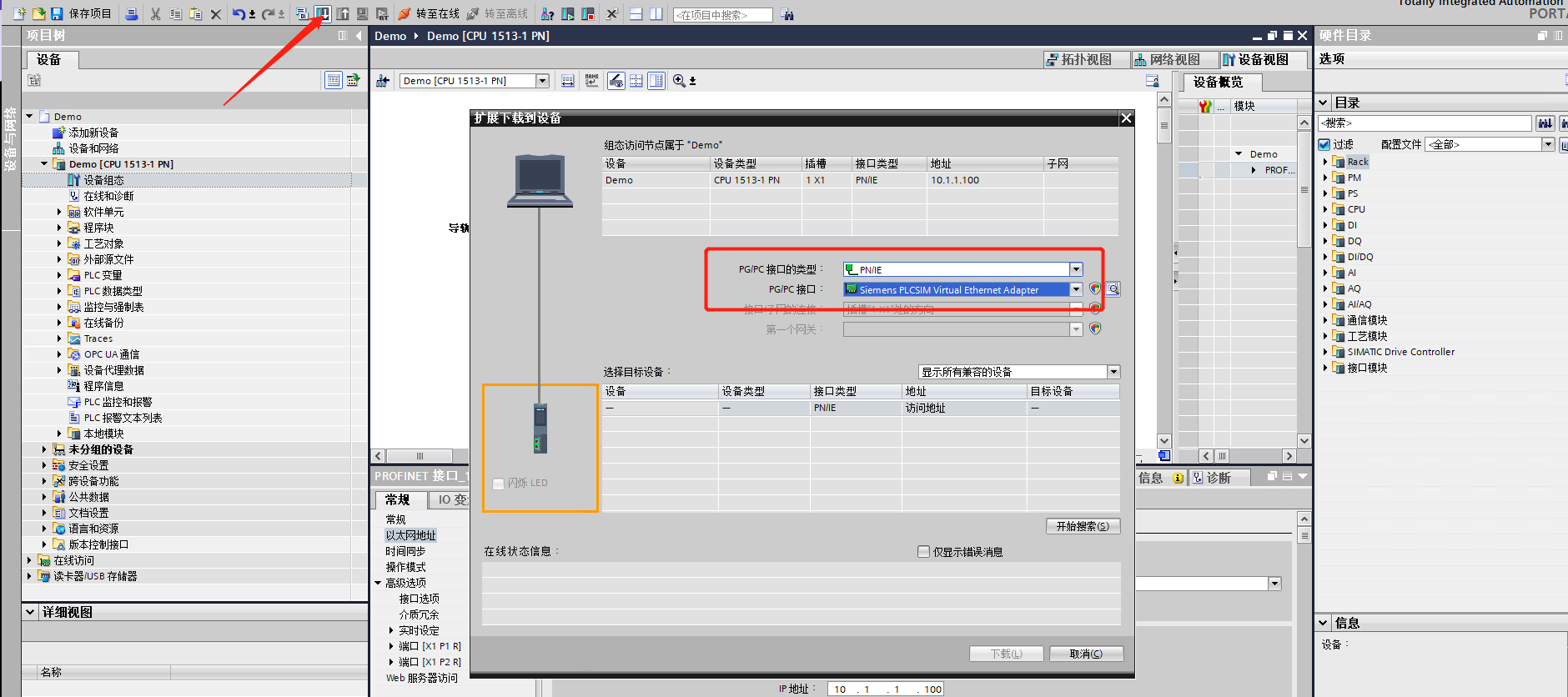Click the open project icon

point(38,14)
